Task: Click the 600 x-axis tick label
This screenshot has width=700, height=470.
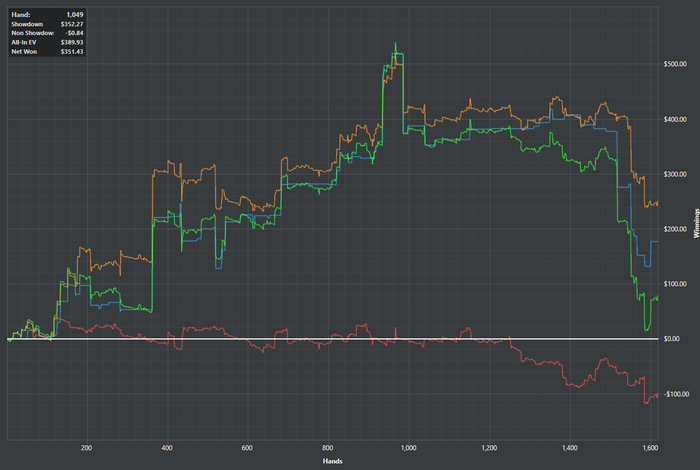Action: [247, 448]
